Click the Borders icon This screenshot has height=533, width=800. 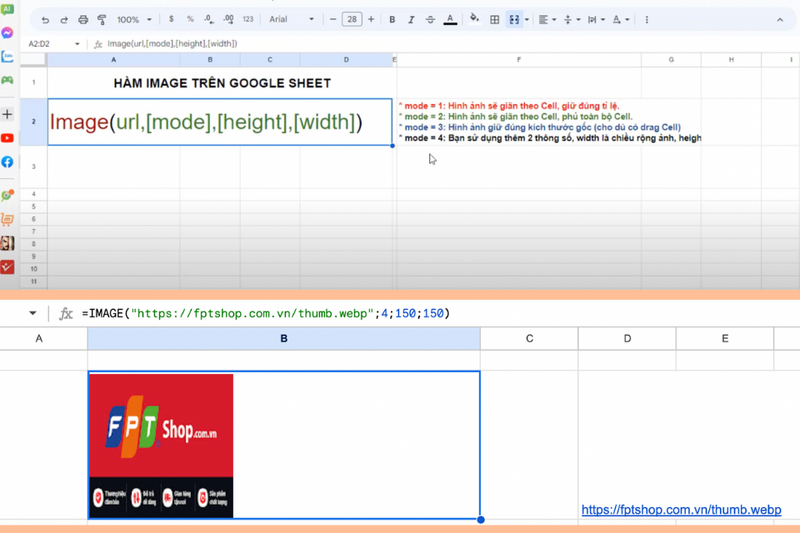tap(494, 20)
